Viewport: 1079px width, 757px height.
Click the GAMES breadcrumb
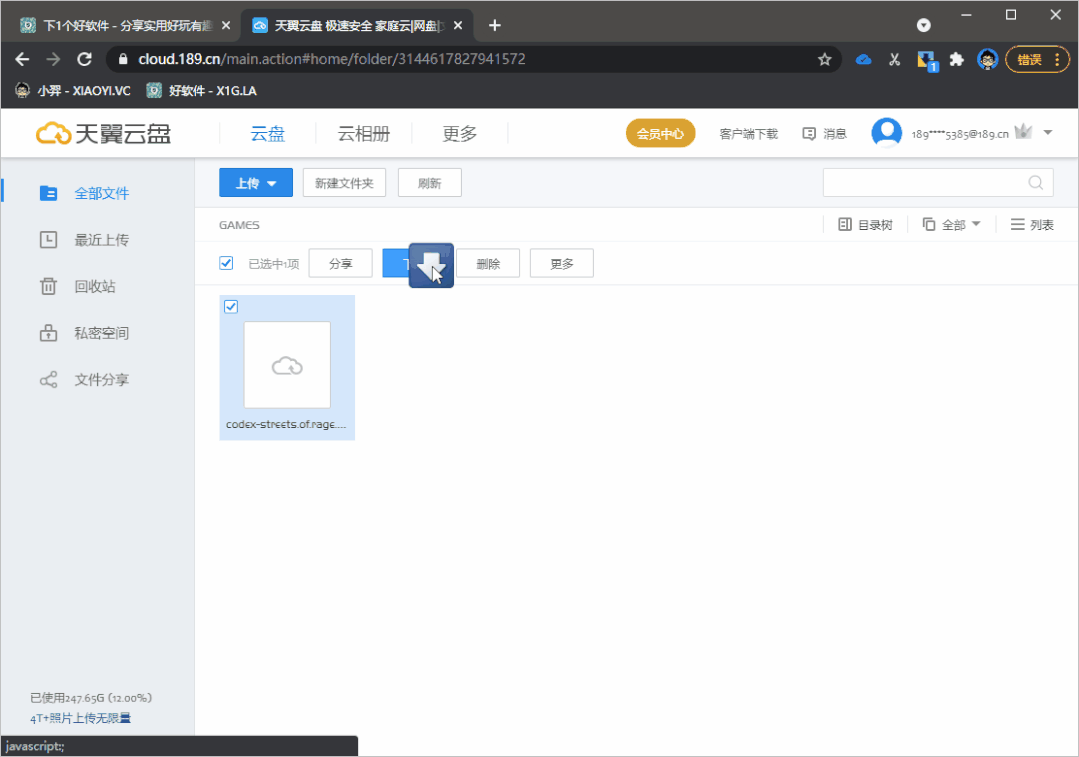click(239, 225)
